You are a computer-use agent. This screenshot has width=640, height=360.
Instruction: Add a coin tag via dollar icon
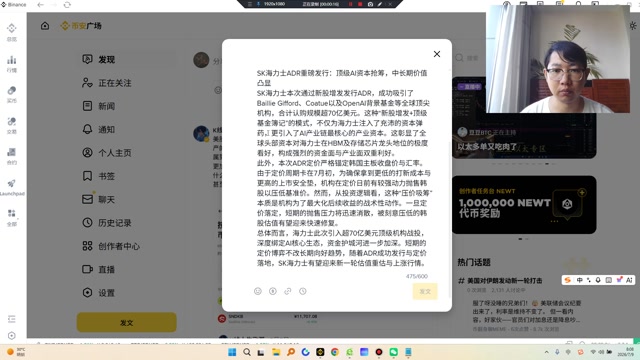(273, 291)
